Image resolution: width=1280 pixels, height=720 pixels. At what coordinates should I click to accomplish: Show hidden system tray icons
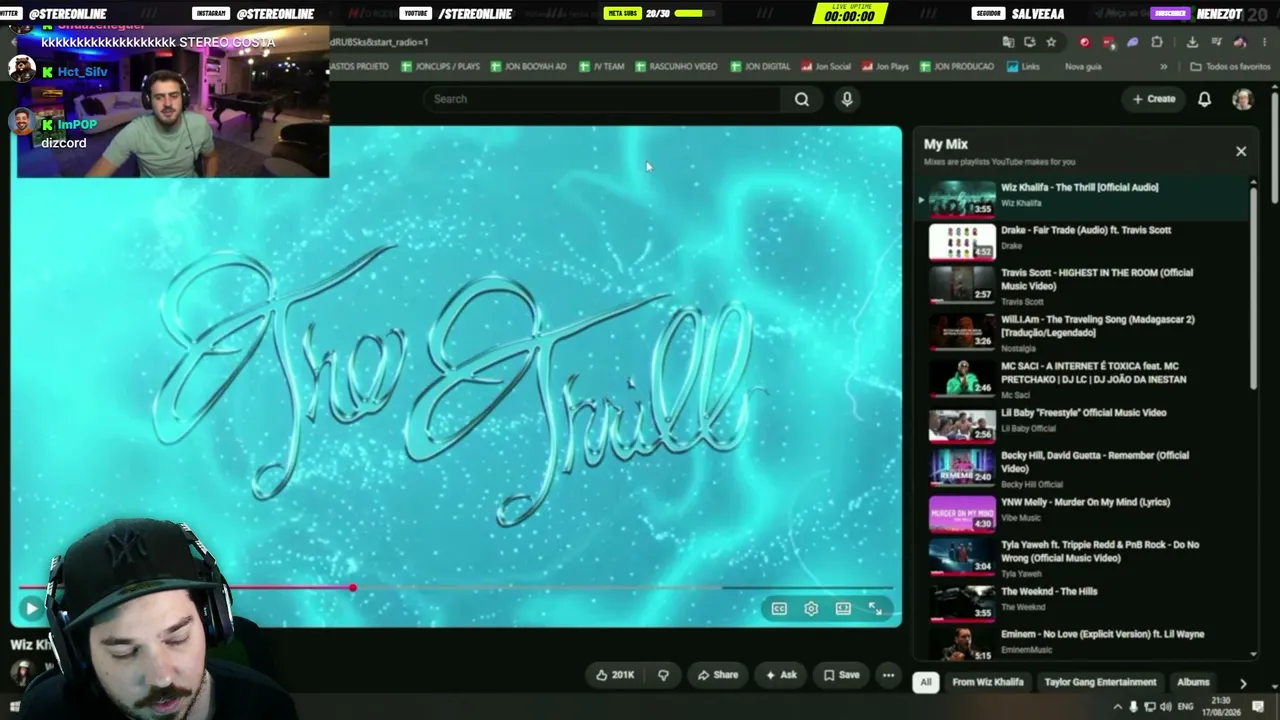(1117, 707)
